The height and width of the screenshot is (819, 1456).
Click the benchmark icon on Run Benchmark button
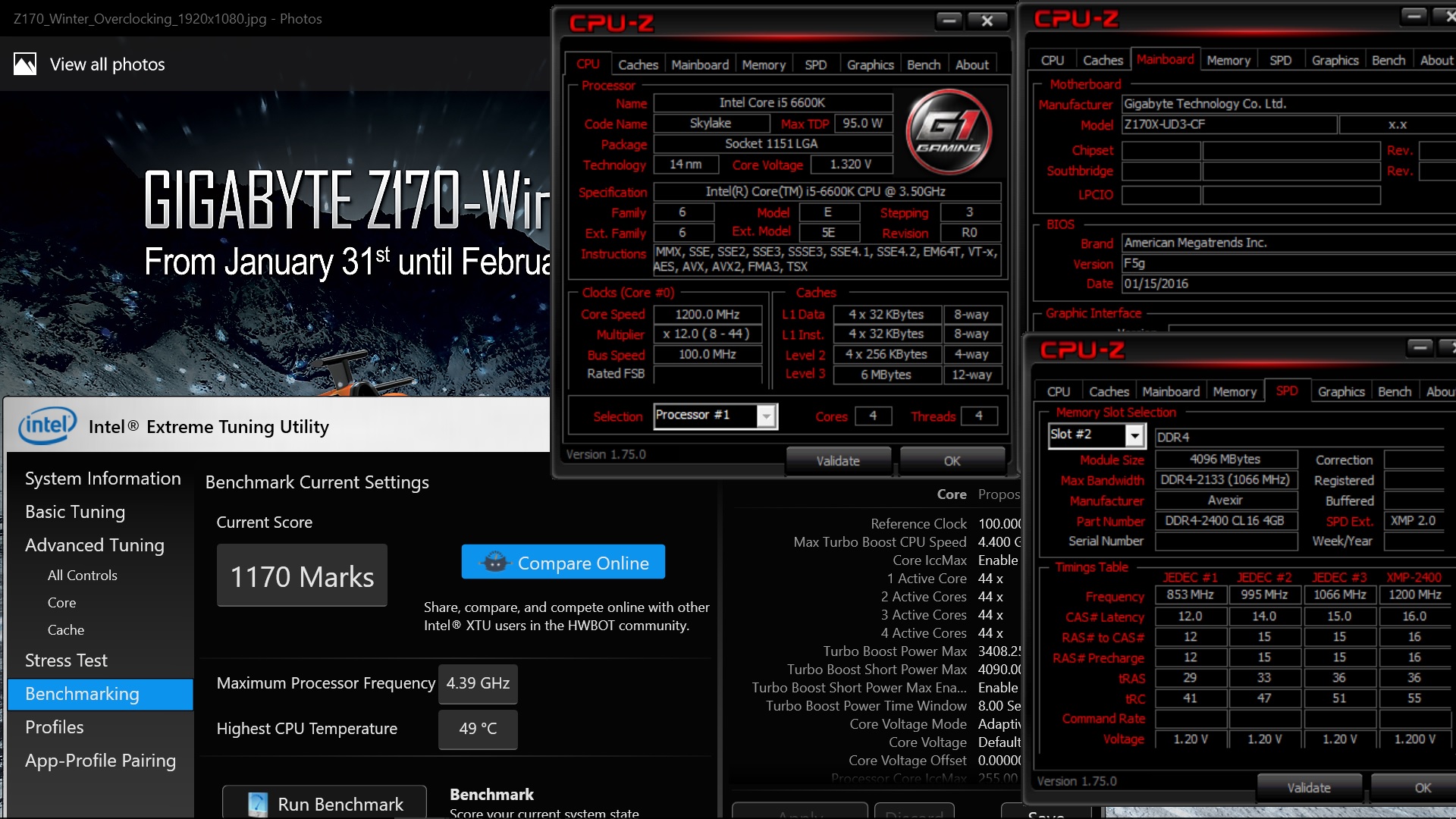point(258,804)
